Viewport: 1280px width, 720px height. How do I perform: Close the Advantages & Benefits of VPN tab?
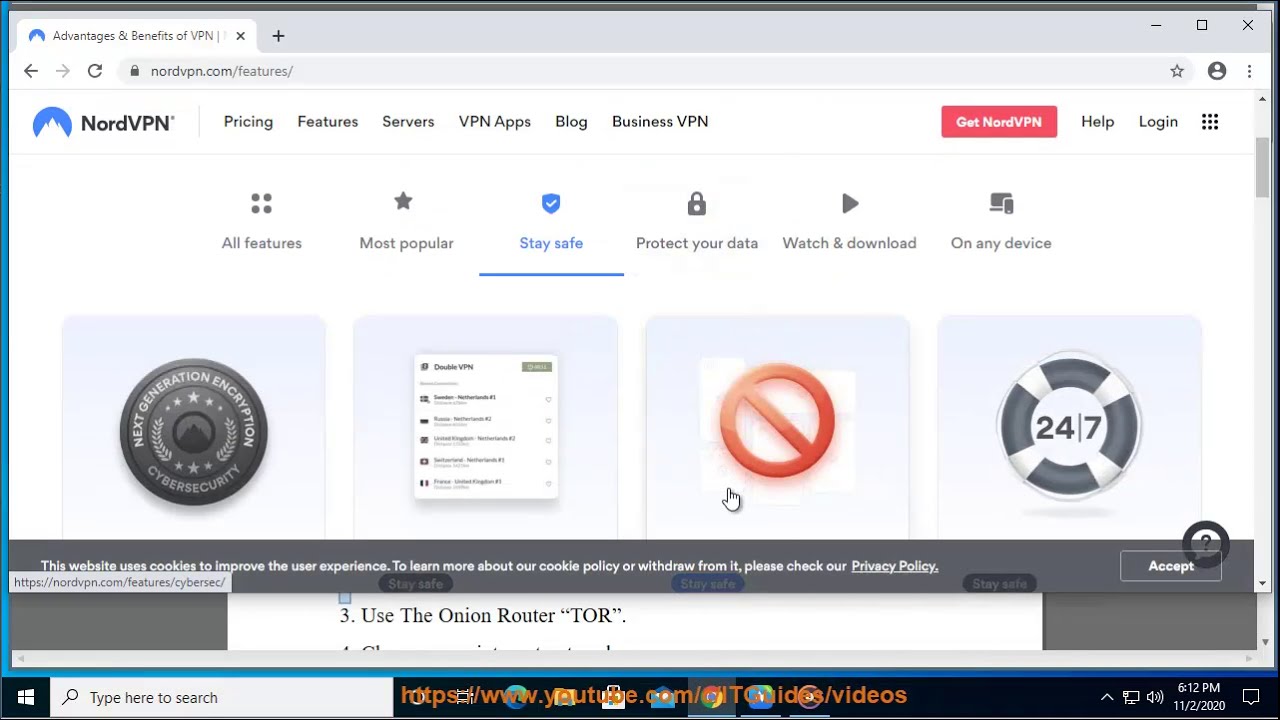tap(240, 36)
